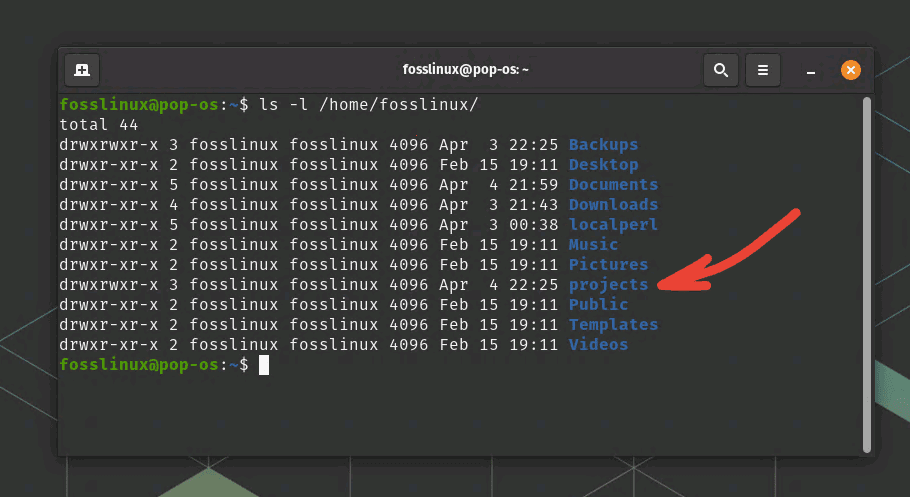This screenshot has width=910, height=497.
Task: Click time 00:38 on localperl row
Action: tap(533, 225)
